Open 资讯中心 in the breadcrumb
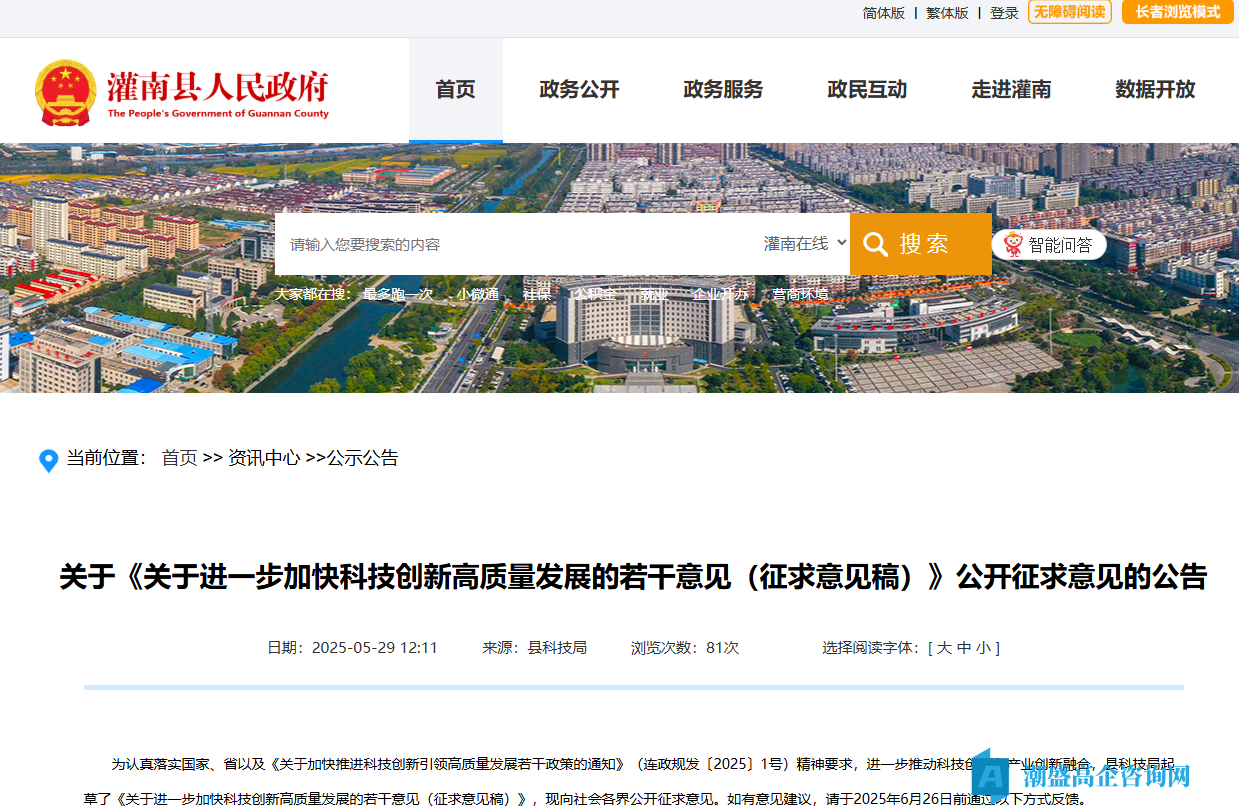1239x811 pixels. (x=264, y=458)
